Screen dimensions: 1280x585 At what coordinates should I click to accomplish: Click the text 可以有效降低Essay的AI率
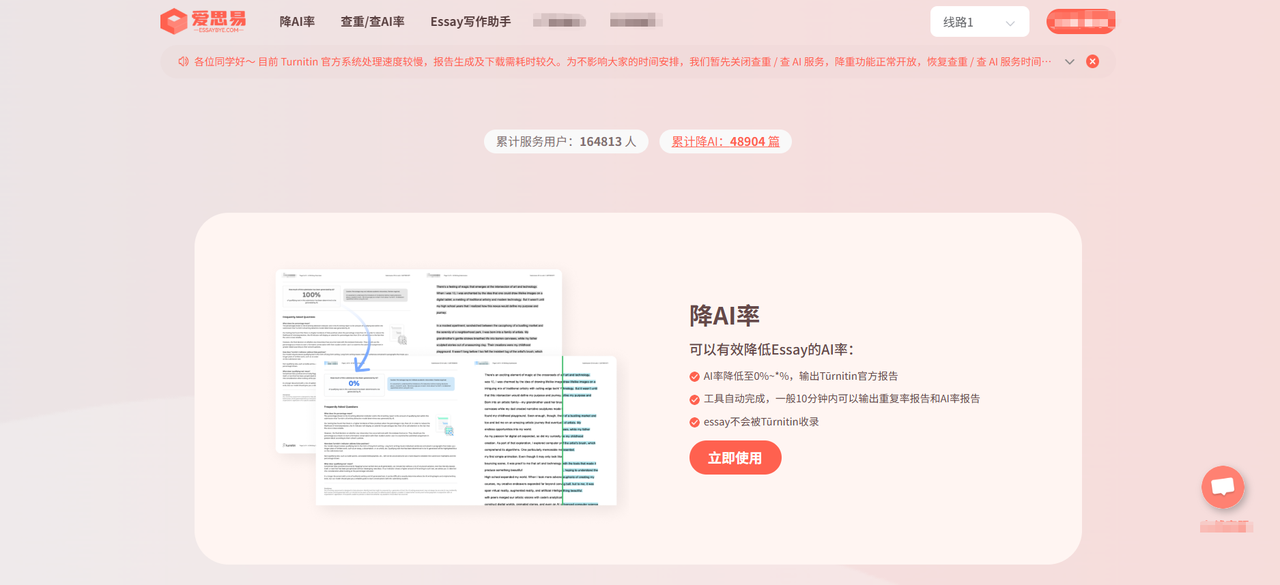[x=771, y=349]
